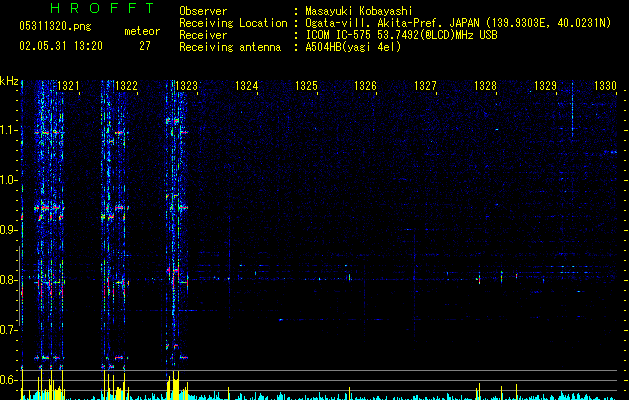Click the 'Receiving antenna' label
Image resolution: width=629 pixels, height=400 pixels.
(230, 47)
